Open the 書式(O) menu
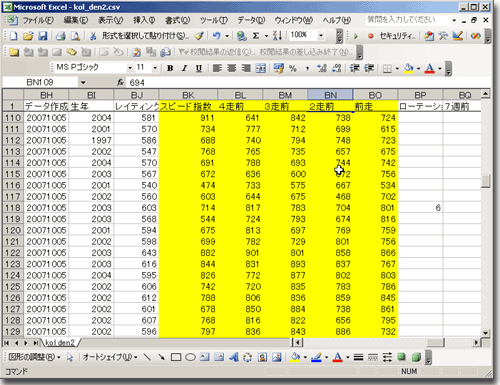 pos(178,21)
